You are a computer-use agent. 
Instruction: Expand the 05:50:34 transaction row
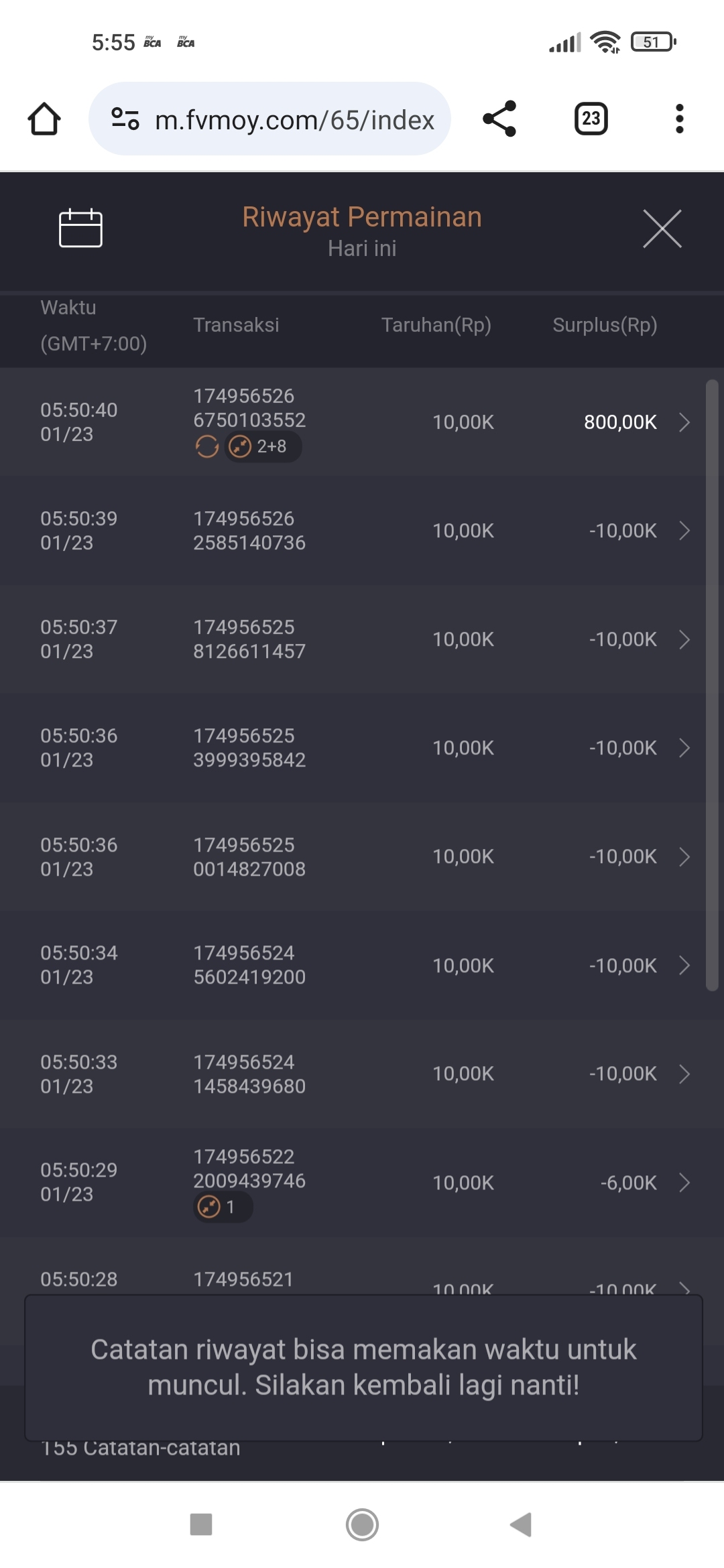(684, 966)
